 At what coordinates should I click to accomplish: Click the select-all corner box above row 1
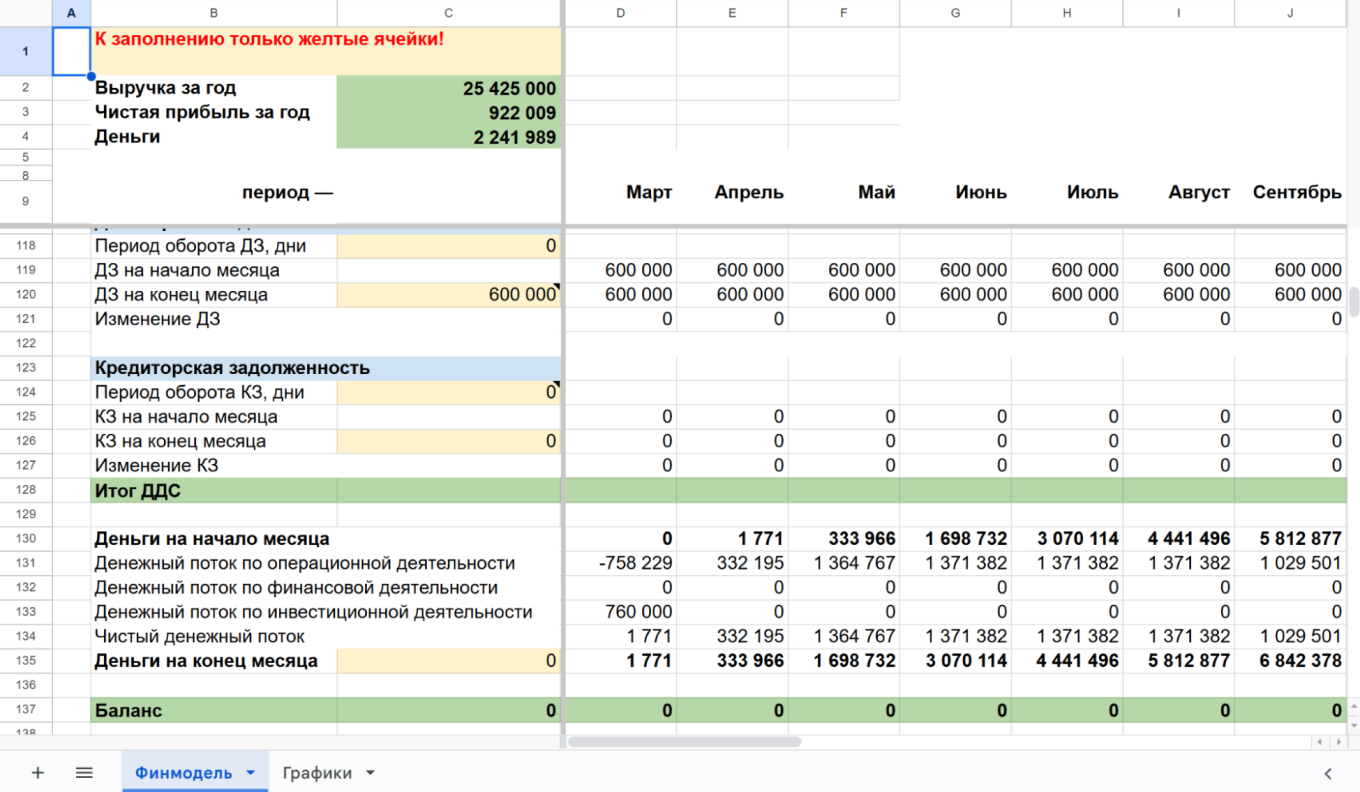(26, 13)
